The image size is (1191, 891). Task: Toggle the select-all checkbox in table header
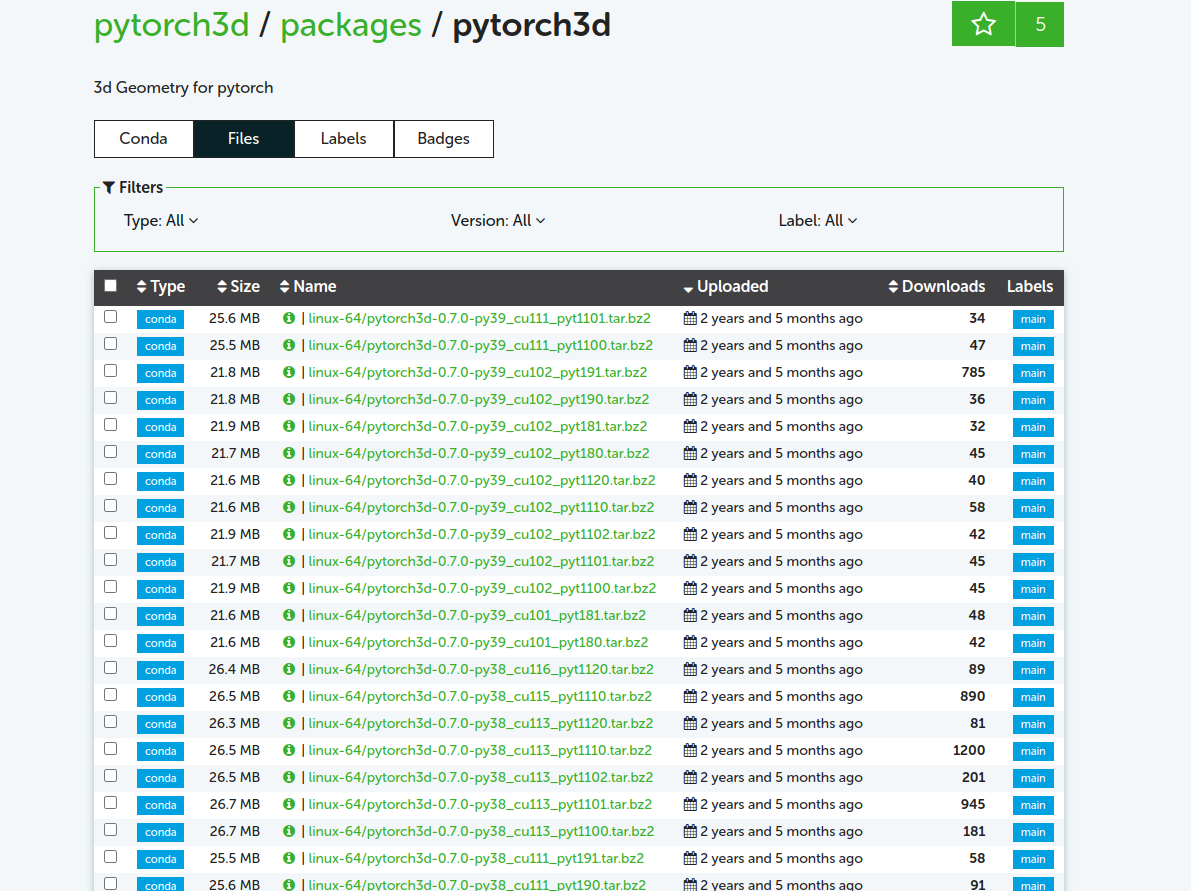point(111,286)
